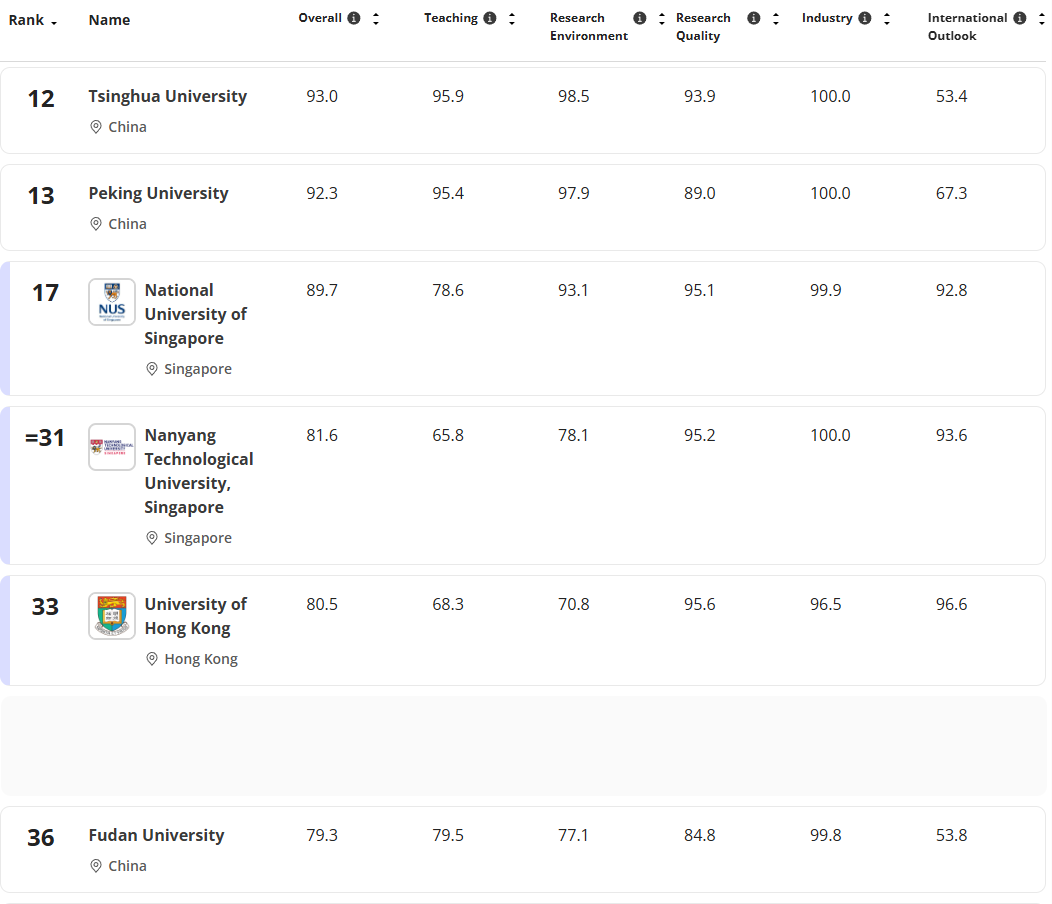Screen dimensions: 1052x904
Task: Click the Singapore location under NUS
Action: point(198,369)
